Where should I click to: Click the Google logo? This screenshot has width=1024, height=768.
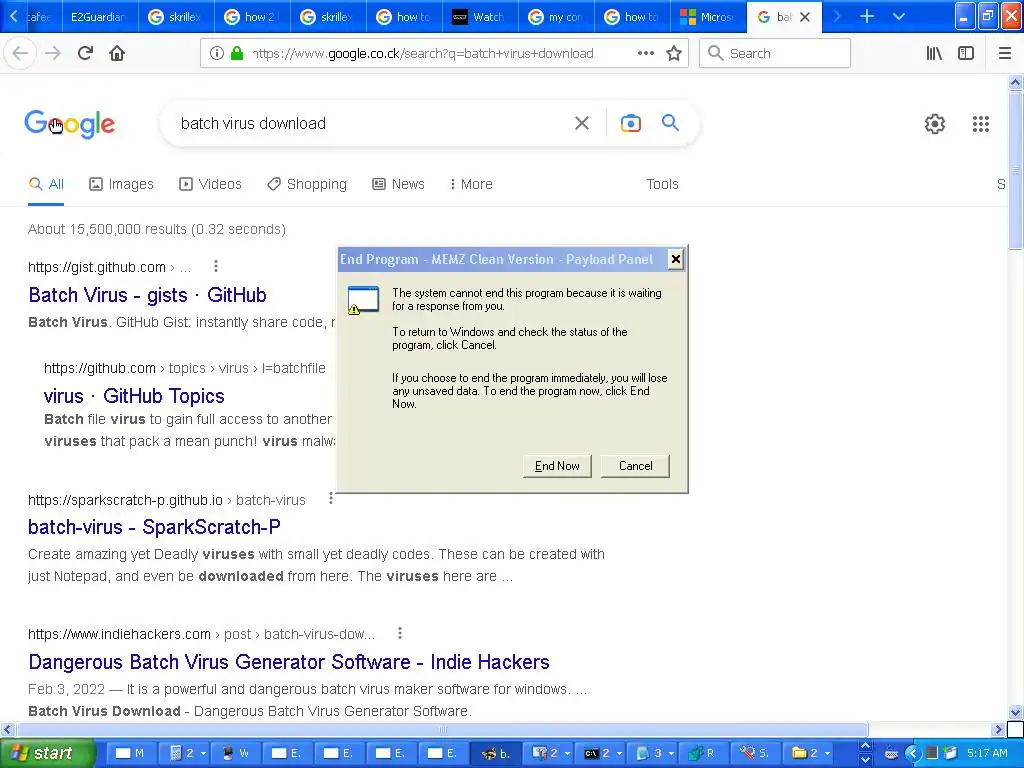[x=69, y=123]
